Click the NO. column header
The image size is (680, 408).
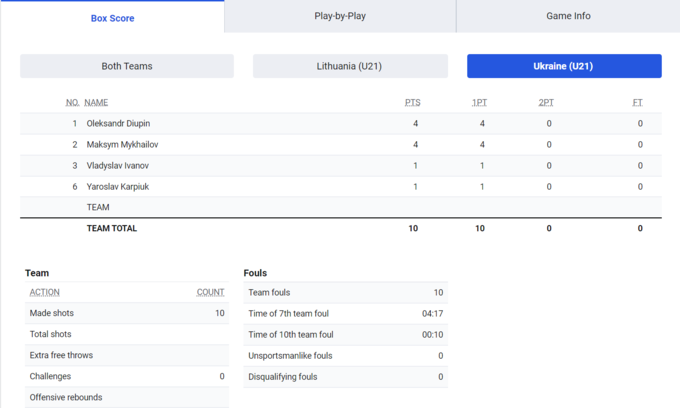coord(72,102)
